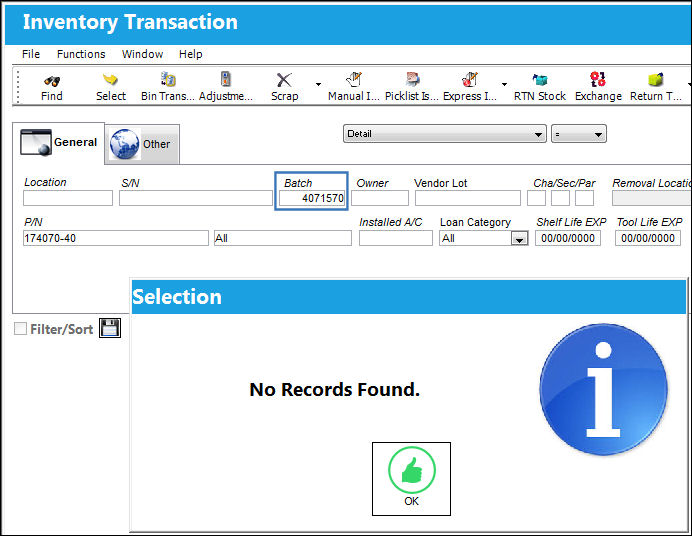Open the Detail dropdown
The image size is (692, 536).
click(444, 134)
